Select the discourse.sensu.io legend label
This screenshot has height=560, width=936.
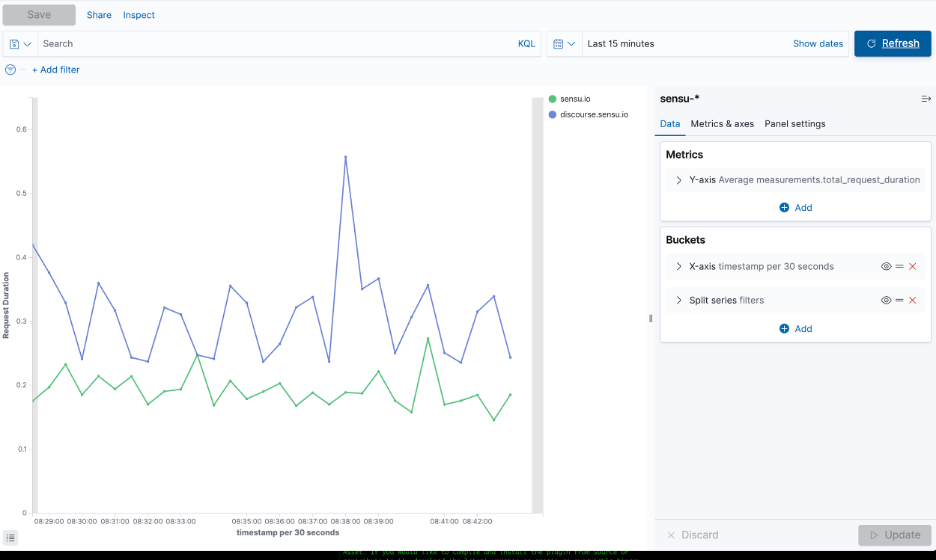pos(594,115)
